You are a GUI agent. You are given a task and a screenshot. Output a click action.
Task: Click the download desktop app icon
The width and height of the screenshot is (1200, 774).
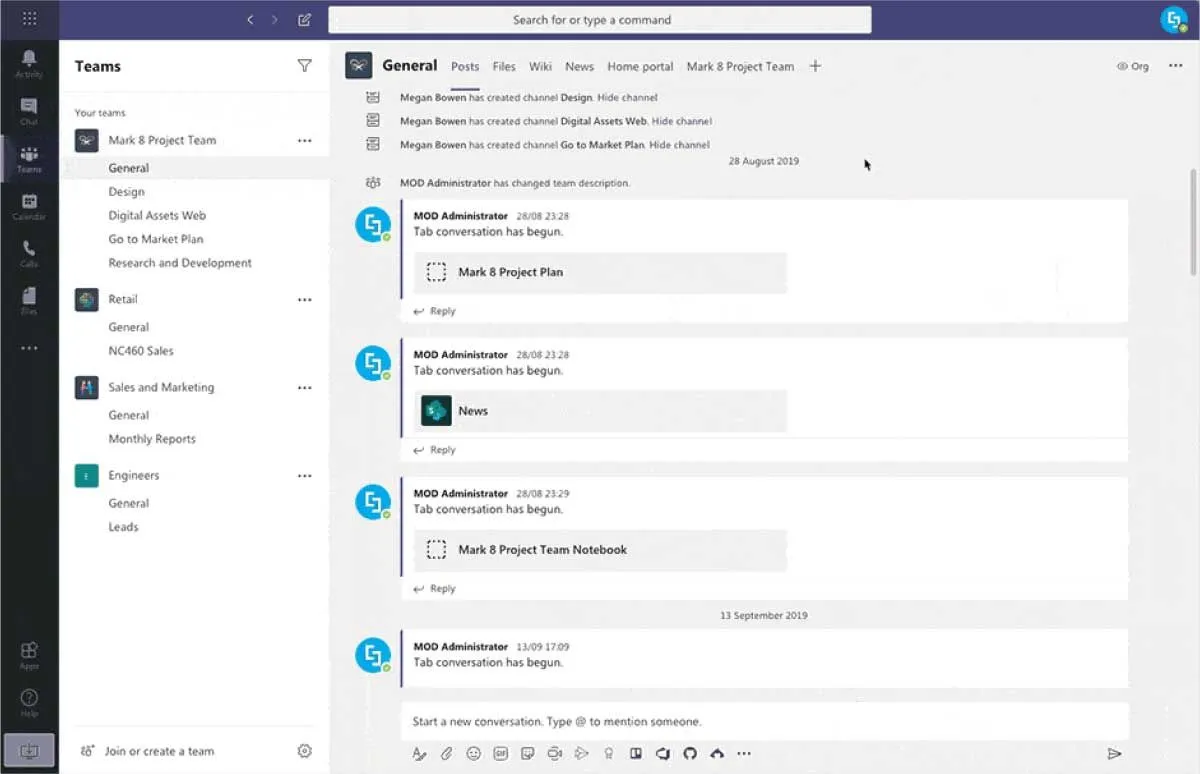pos(29,750)
